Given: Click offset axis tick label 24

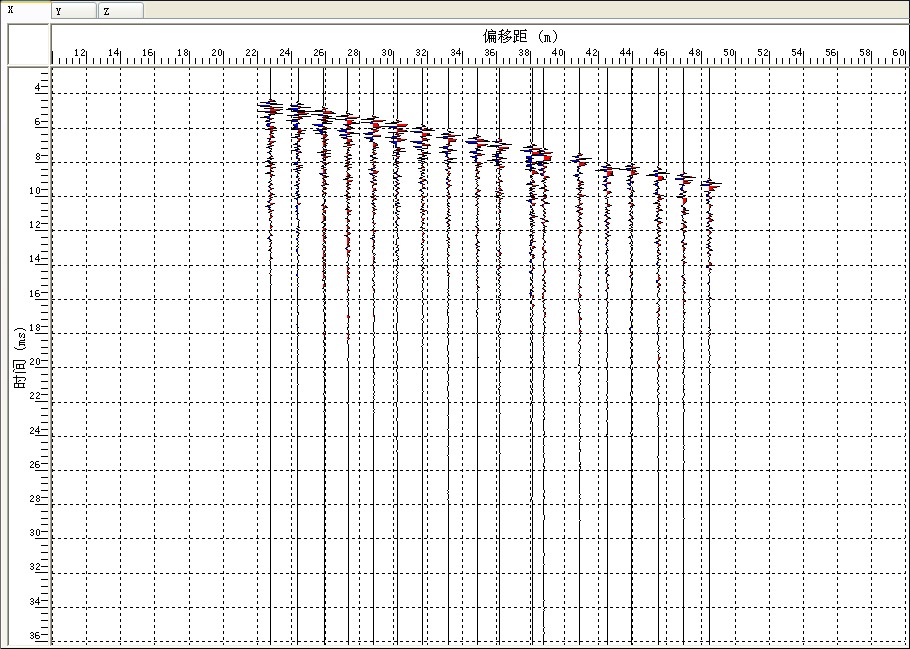Looking at the screenshot, I should coord(284,53).
